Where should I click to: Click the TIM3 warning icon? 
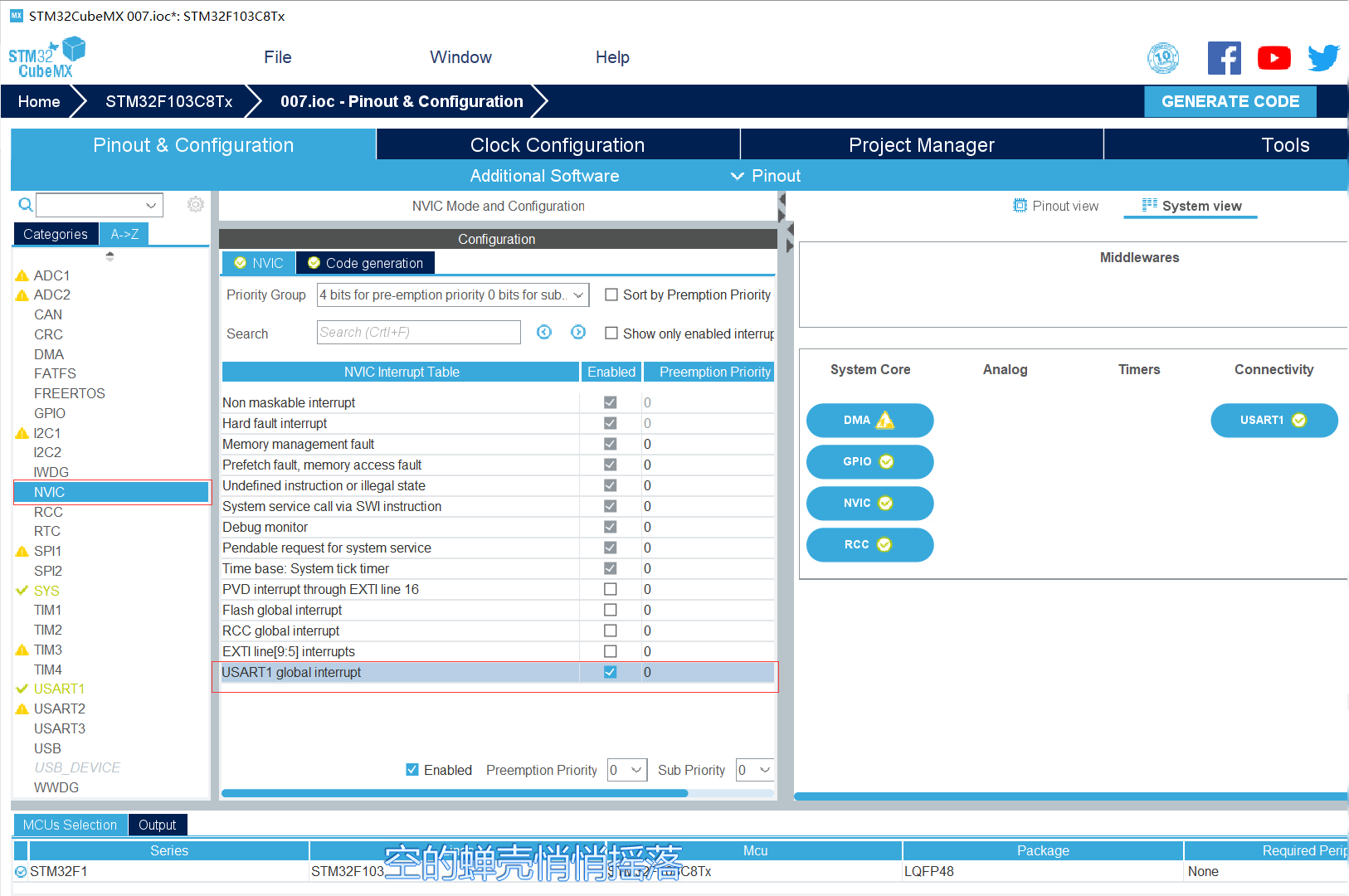coord(22,650)
